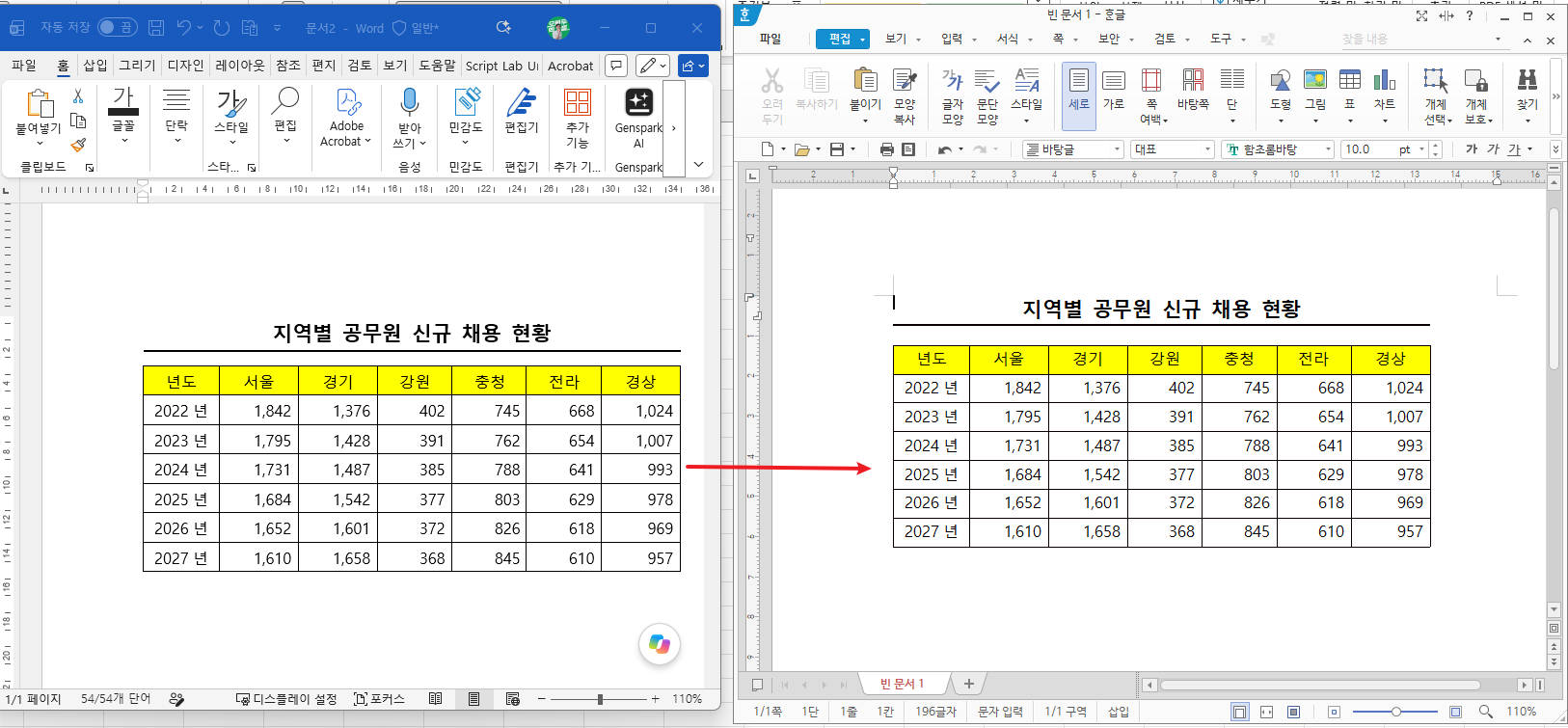Click the Save icon in Word title bar

[x=156, y=28]
